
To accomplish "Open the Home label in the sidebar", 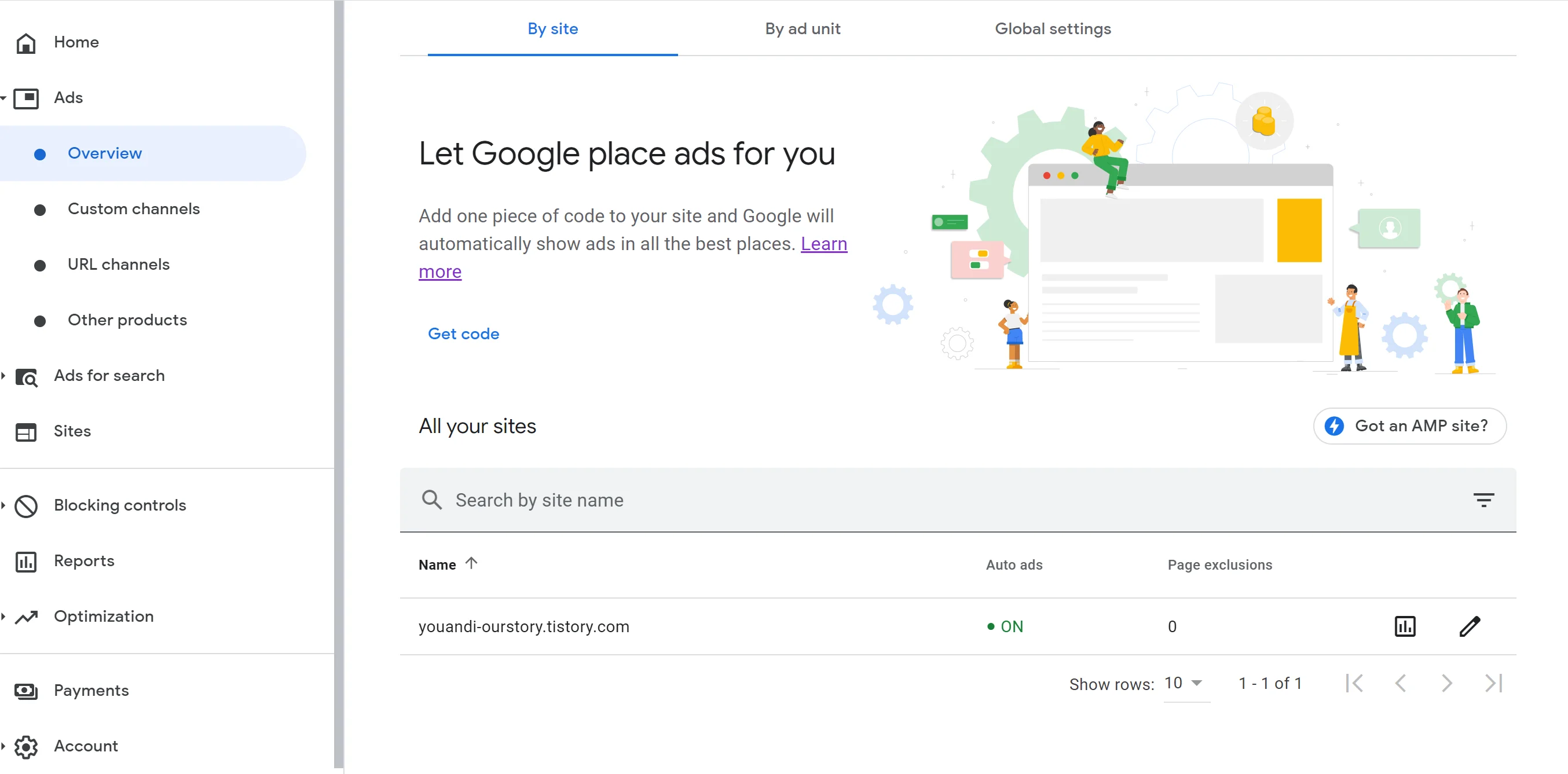I will [76, 42].
